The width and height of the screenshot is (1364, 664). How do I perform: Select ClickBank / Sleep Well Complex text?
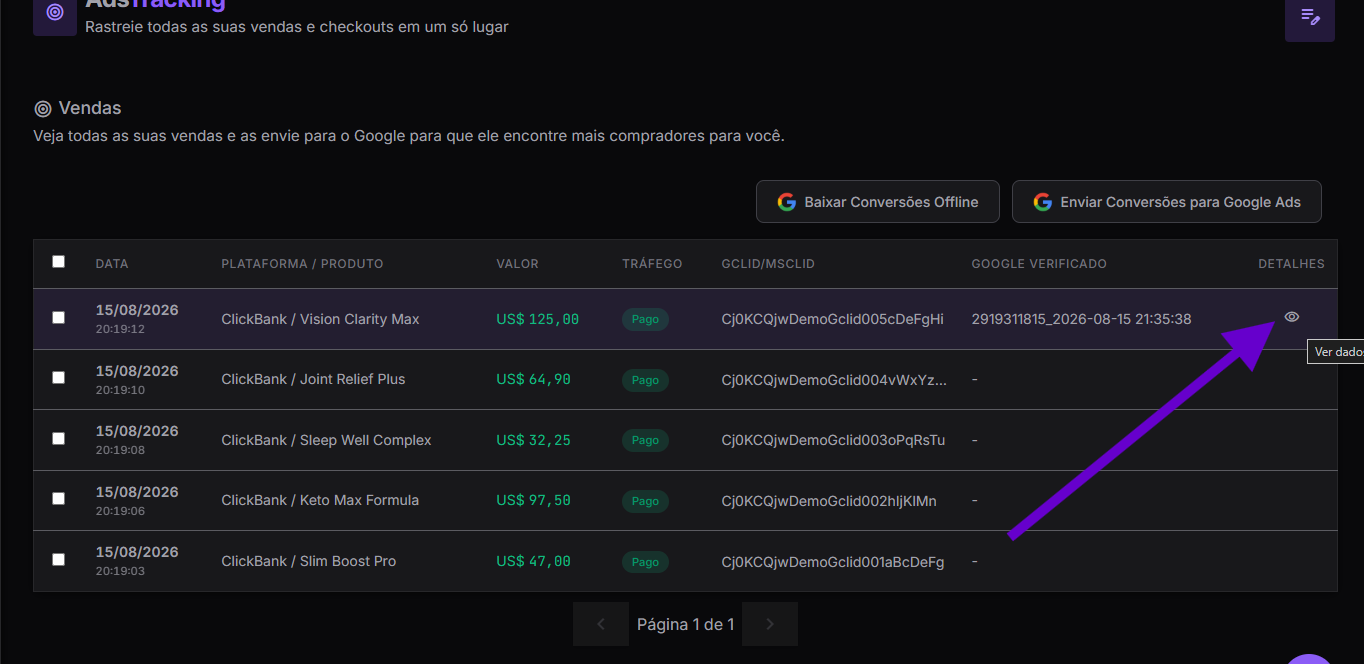pyautogui.click(x=326, y=440)
